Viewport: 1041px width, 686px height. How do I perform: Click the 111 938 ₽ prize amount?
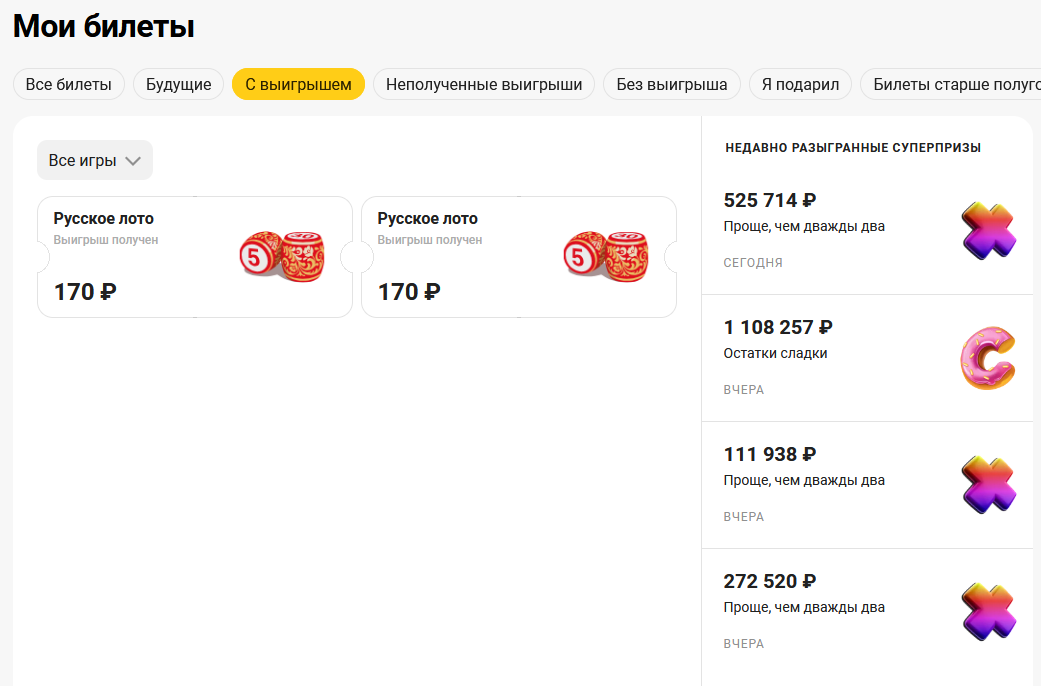click(x=770, y=454)
